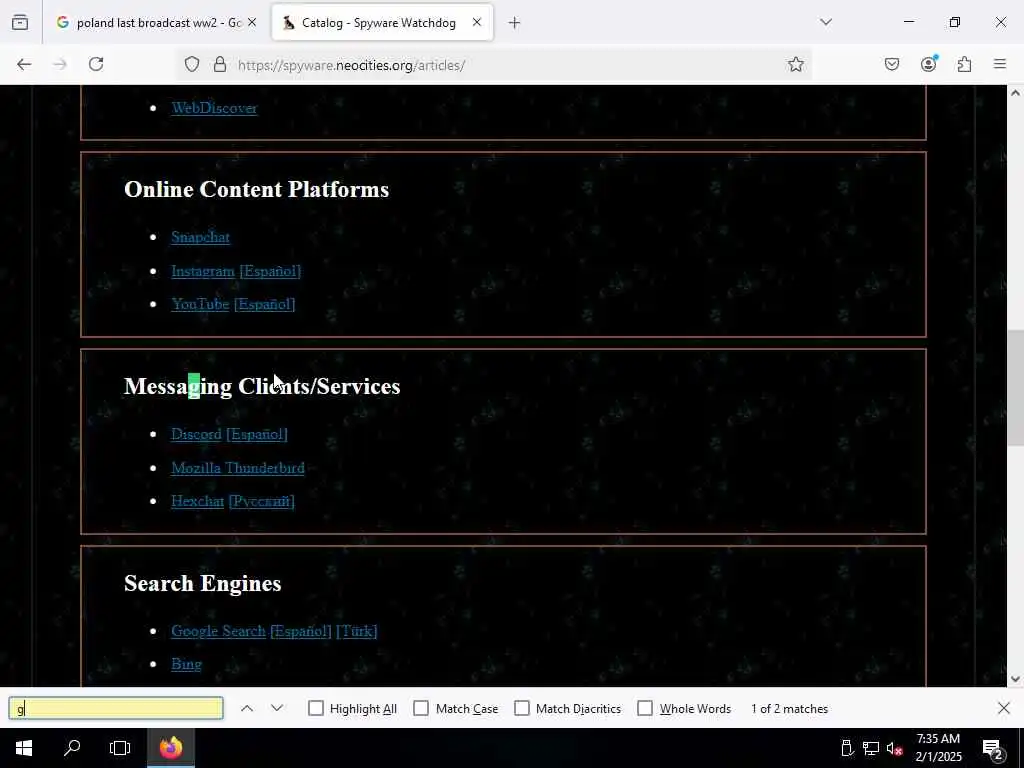Open the Snapchat article link

[x=200, y=237]
